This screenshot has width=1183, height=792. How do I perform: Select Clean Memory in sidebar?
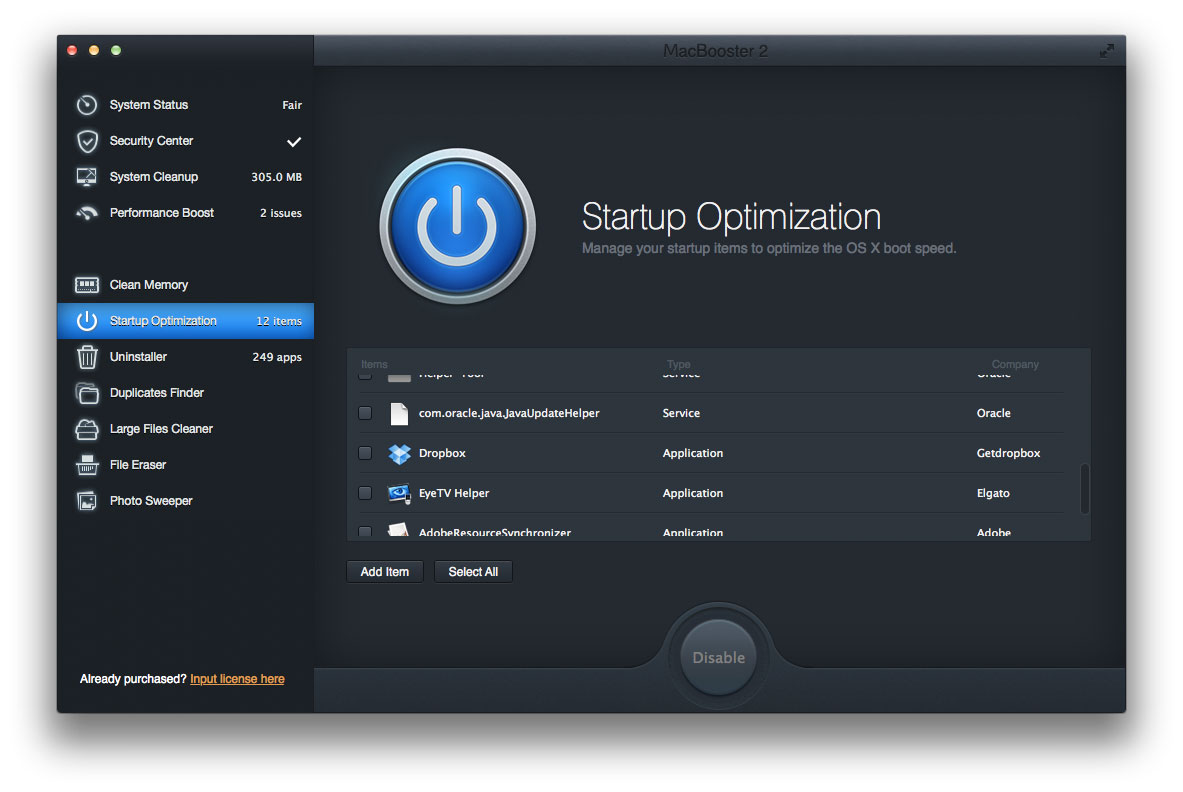coord(186,285)
